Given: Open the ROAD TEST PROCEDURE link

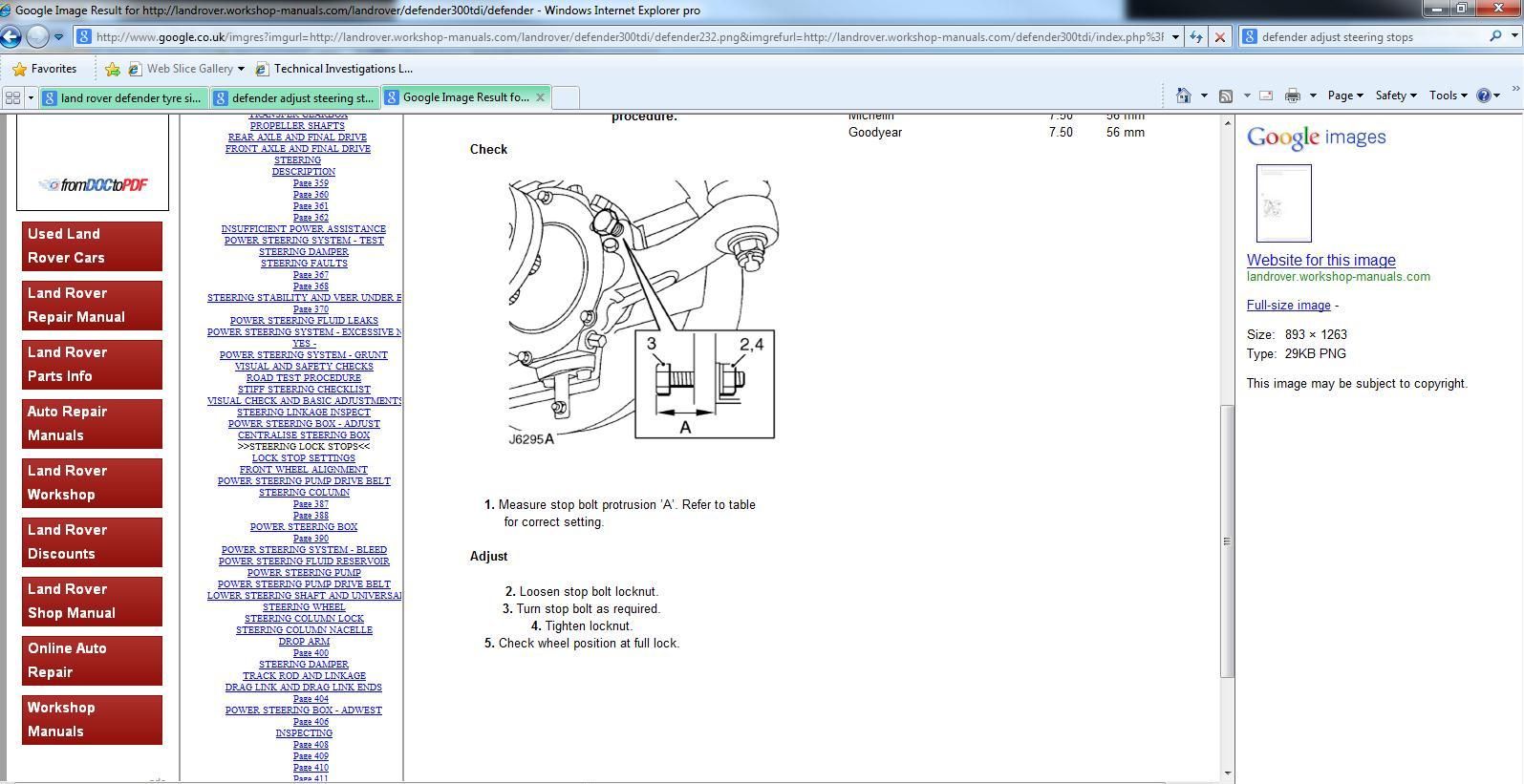Looking at the screenshot, I should (x=304, y=378).
